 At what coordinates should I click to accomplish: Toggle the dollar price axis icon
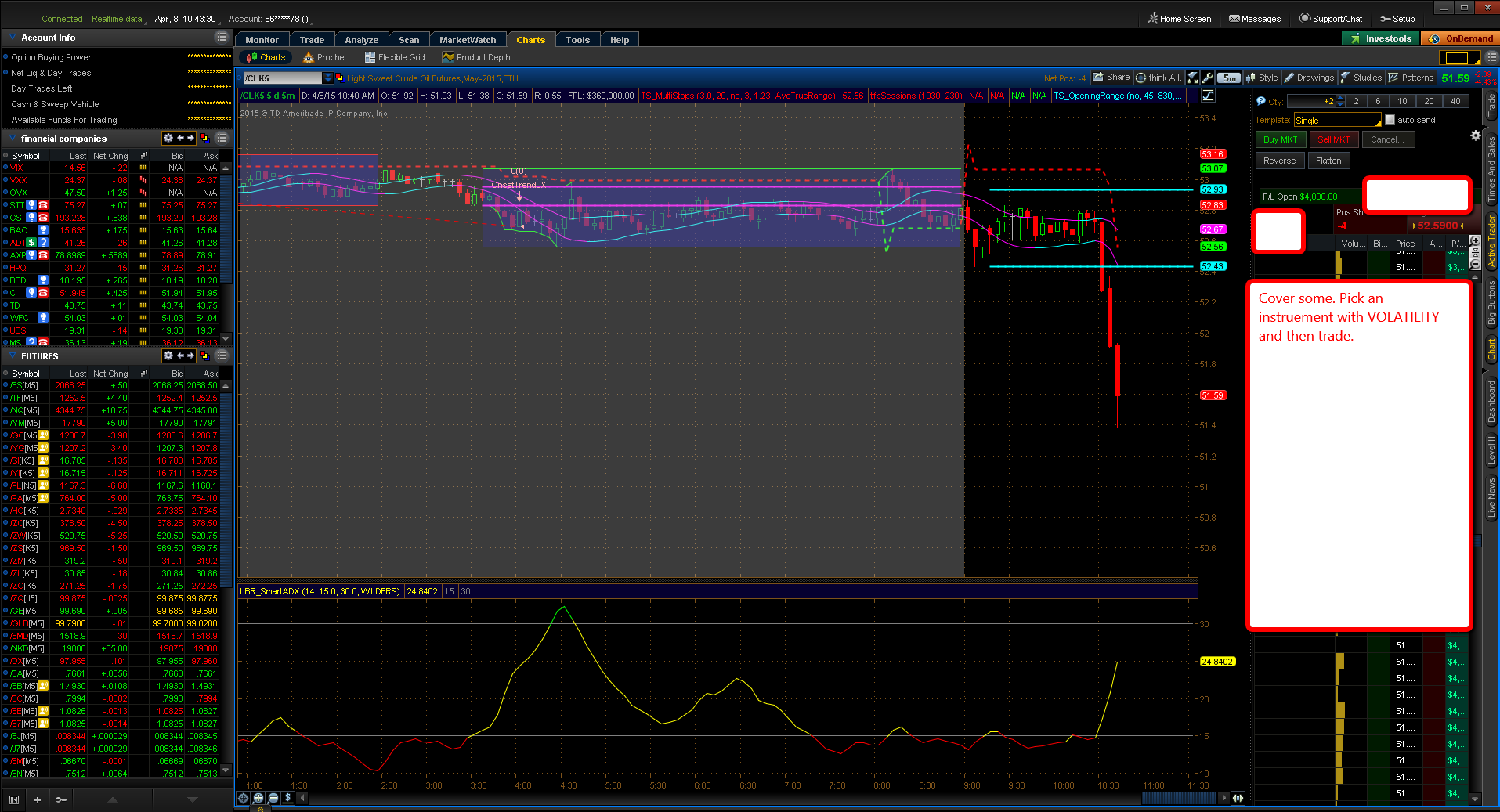pos(288,798)
